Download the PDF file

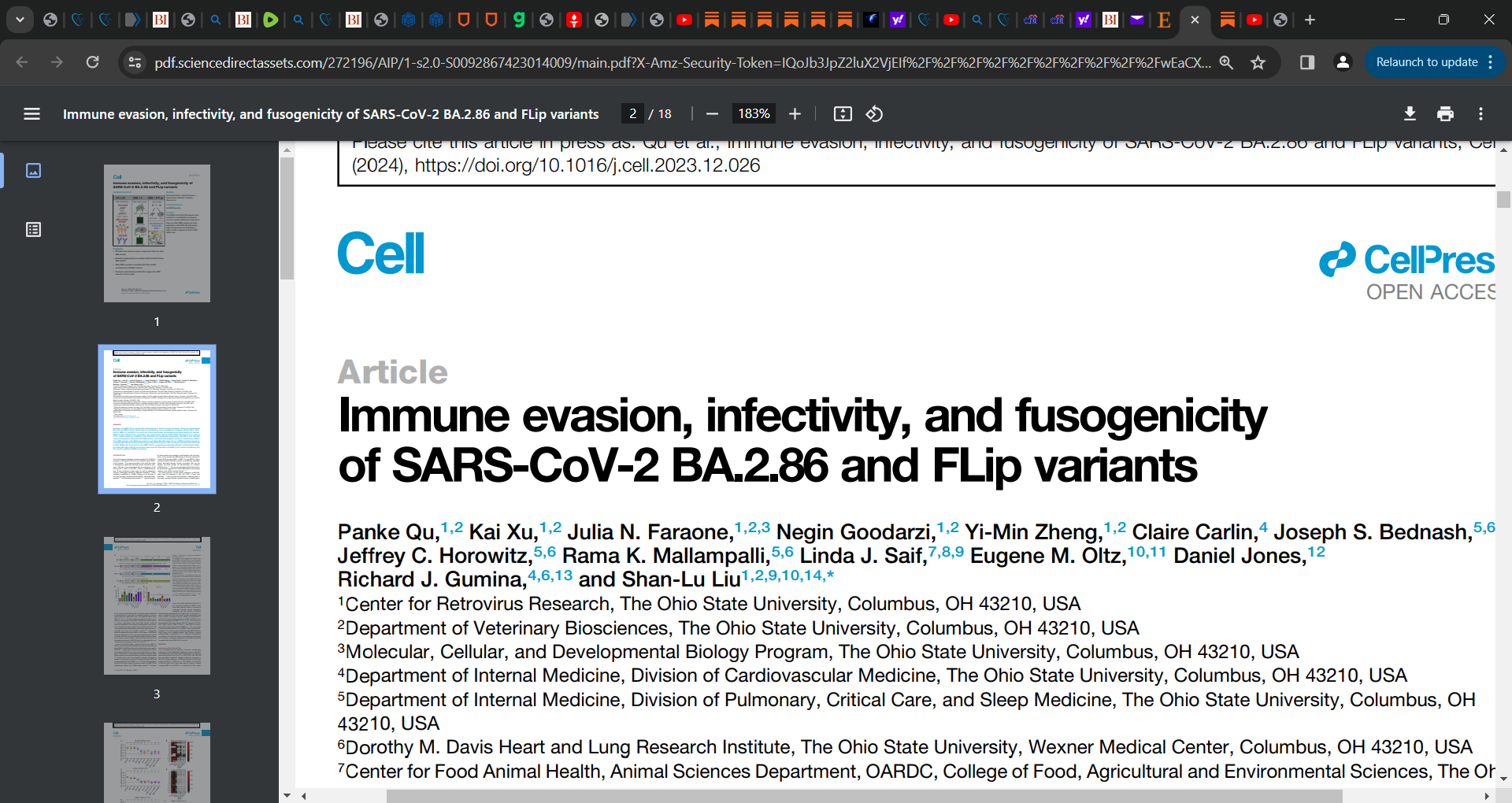tap(1410, 114)
